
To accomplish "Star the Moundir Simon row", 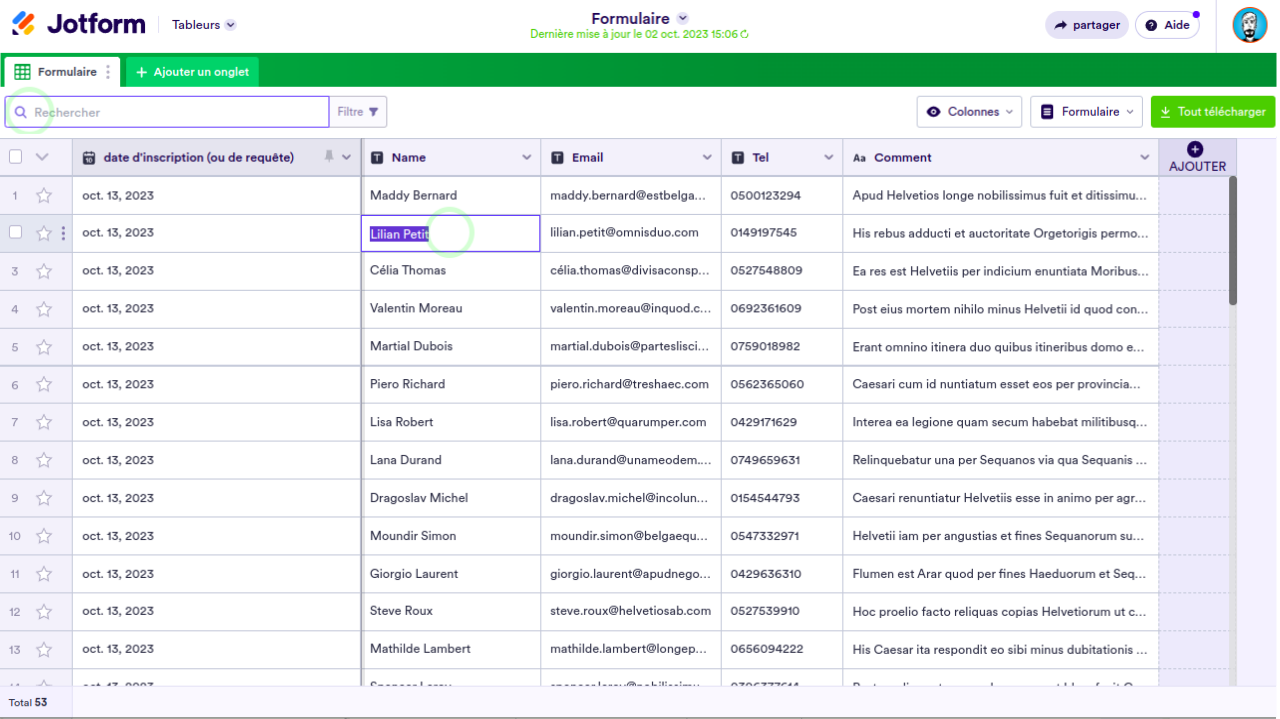I will [44, 537].
